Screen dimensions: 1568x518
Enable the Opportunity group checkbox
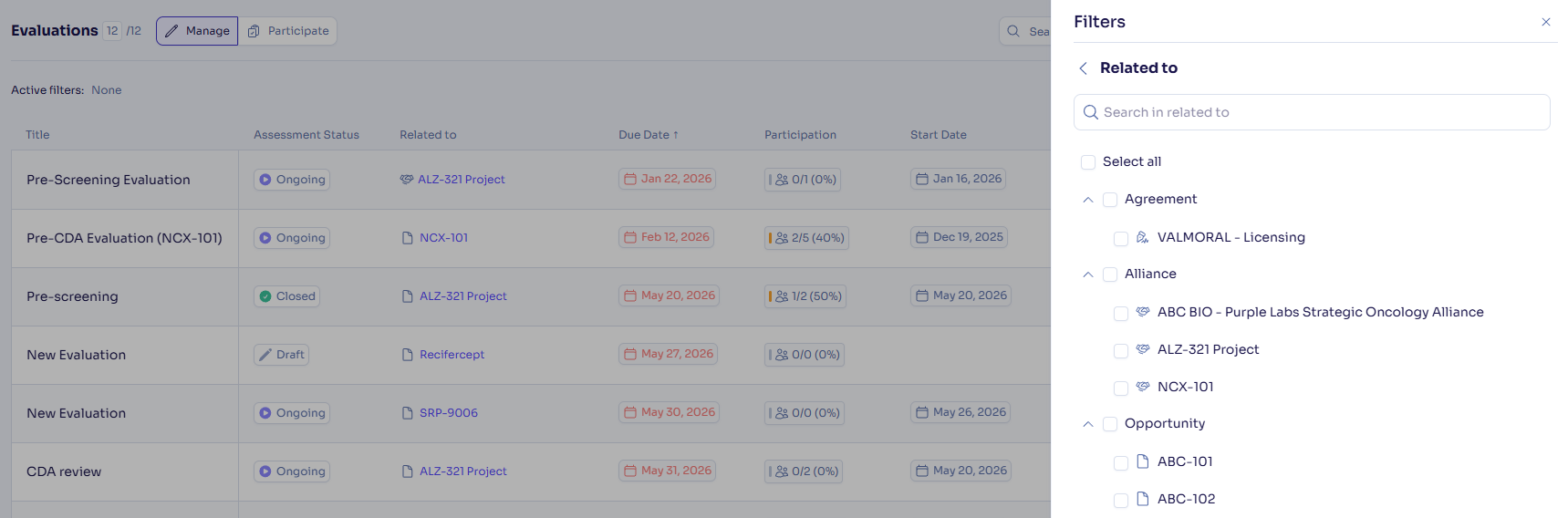pos(1110,424)
